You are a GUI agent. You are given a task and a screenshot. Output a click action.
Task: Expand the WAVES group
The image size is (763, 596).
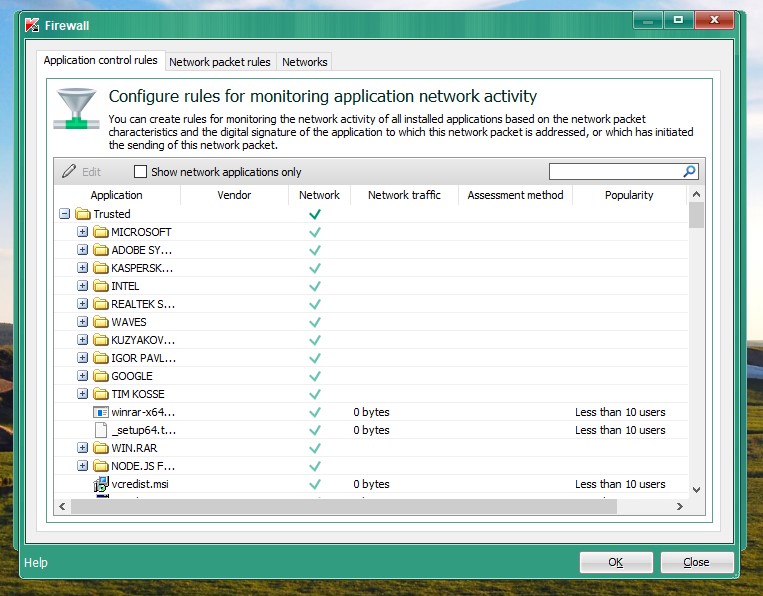click(82, 322)
